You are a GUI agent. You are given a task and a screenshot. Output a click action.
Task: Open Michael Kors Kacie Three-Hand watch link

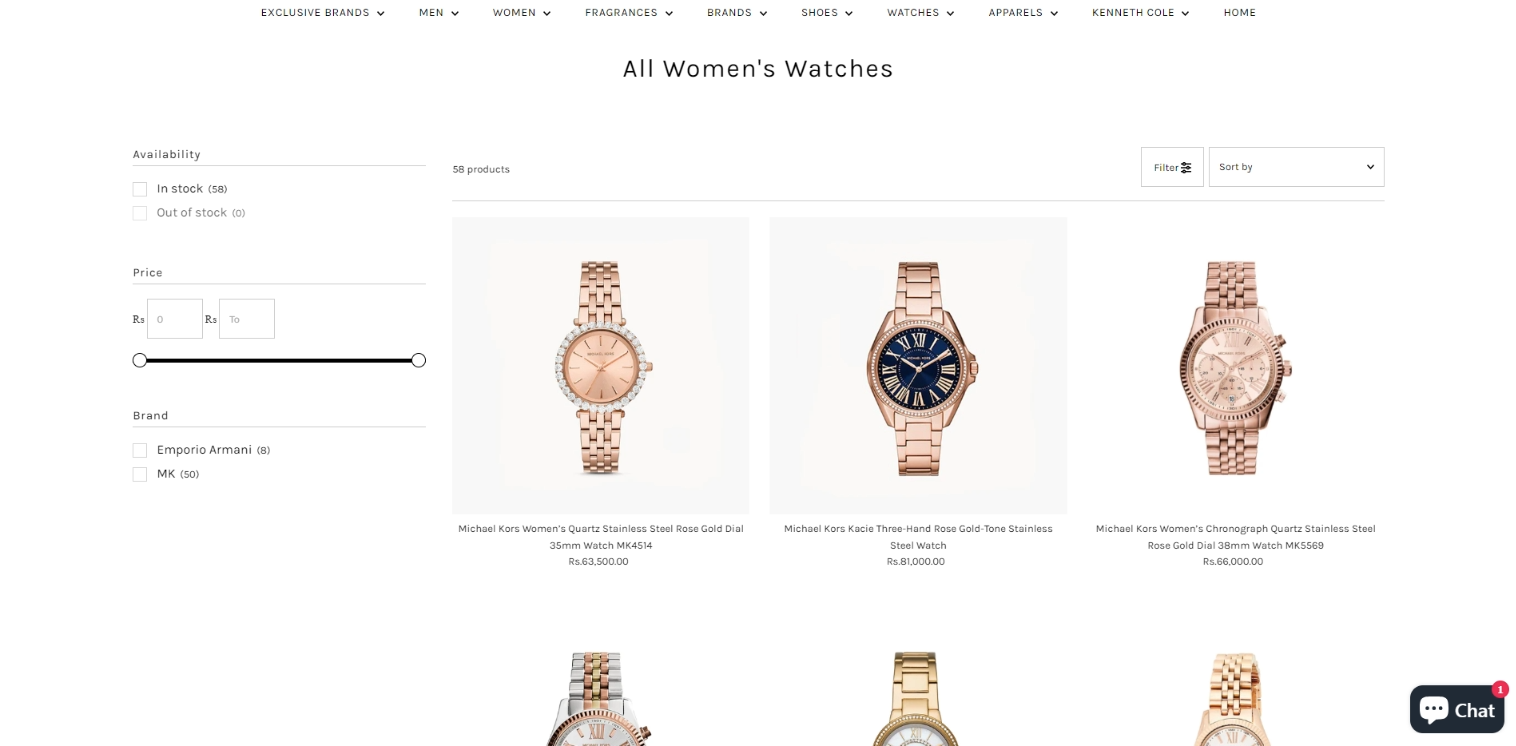pyautogui.click(x=918, y=537)
